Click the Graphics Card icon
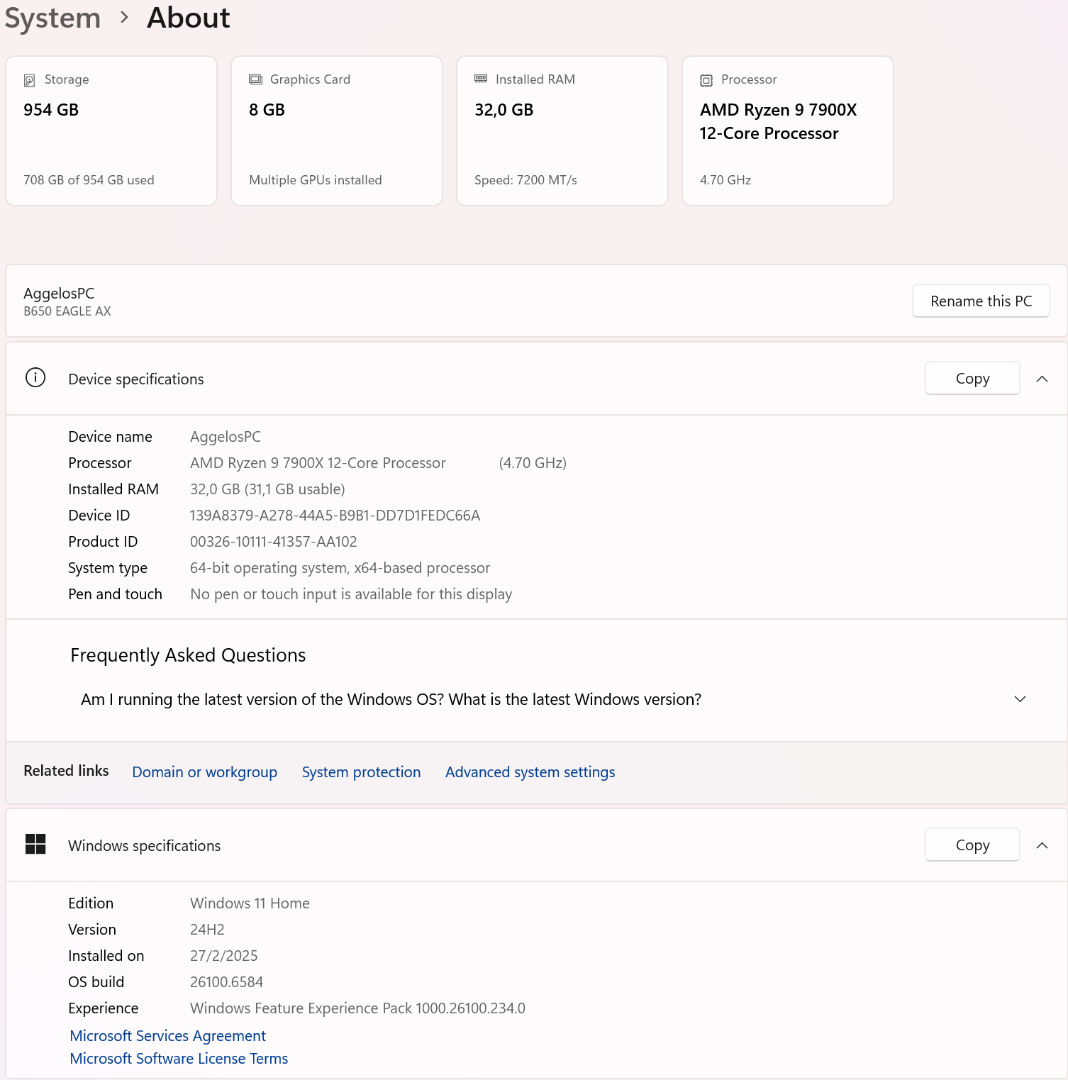 pos(256,80)
